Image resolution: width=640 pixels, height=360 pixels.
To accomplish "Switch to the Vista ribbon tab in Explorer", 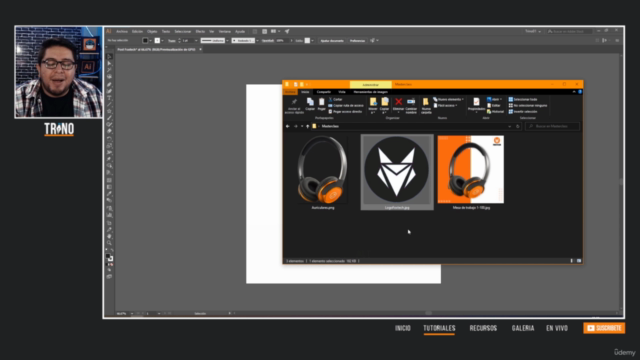I will [342, 92].
